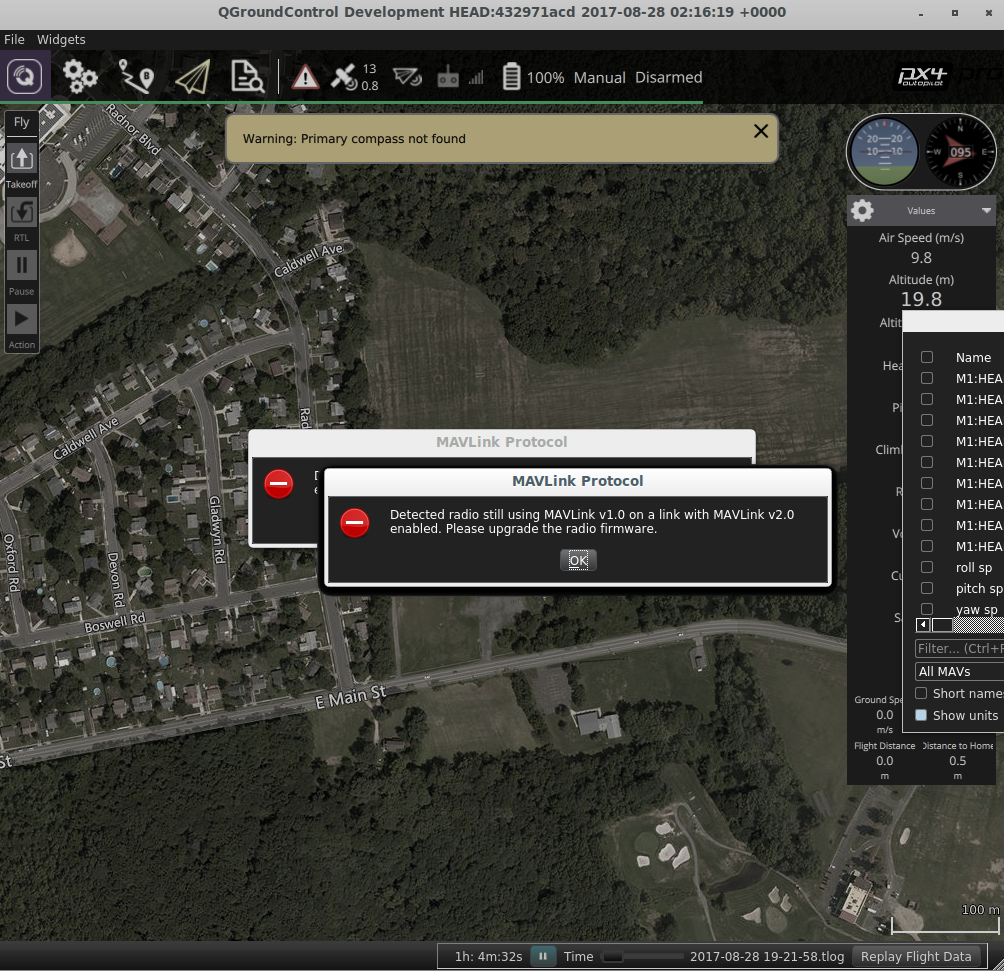Click the Time label in replay bar
The image size is (1004, 971).
click(578, 956)
